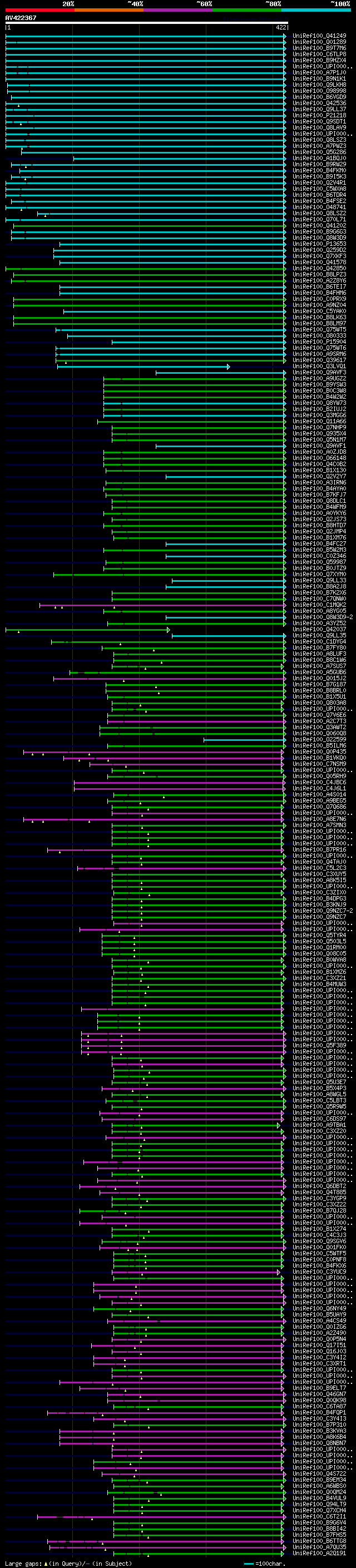Click the white query sequence bar under AV422367
The image size is (356, 1568).
coord(147,22)
